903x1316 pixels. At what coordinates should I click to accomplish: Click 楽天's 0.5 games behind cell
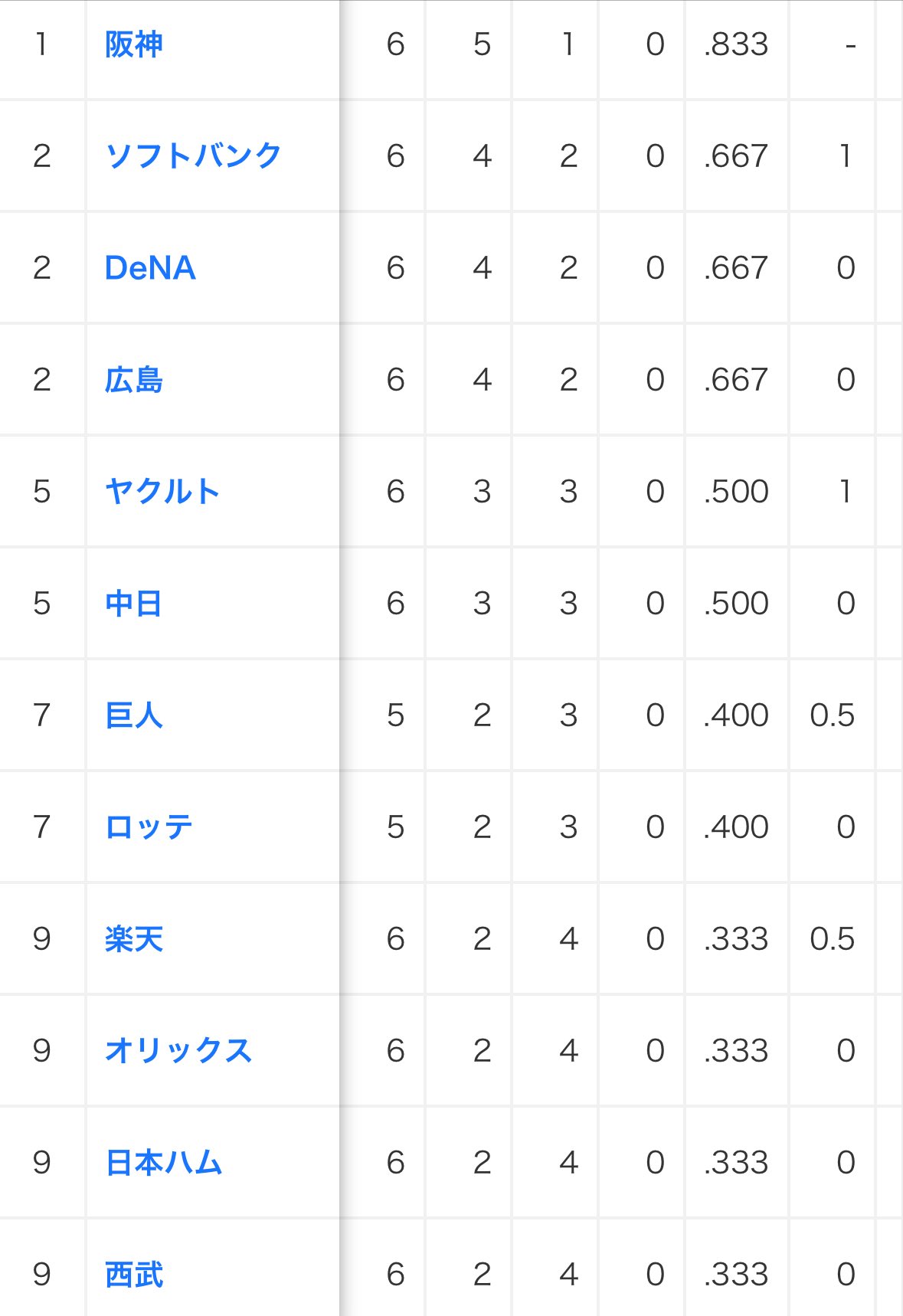832,939
